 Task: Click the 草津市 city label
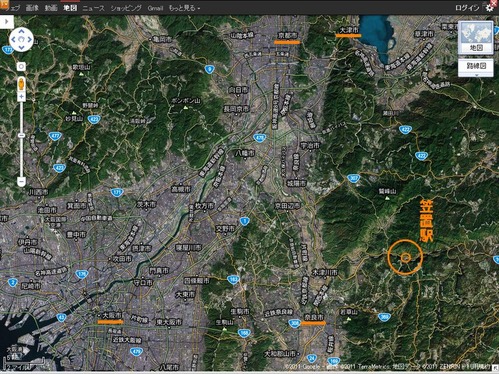[424, 34]
